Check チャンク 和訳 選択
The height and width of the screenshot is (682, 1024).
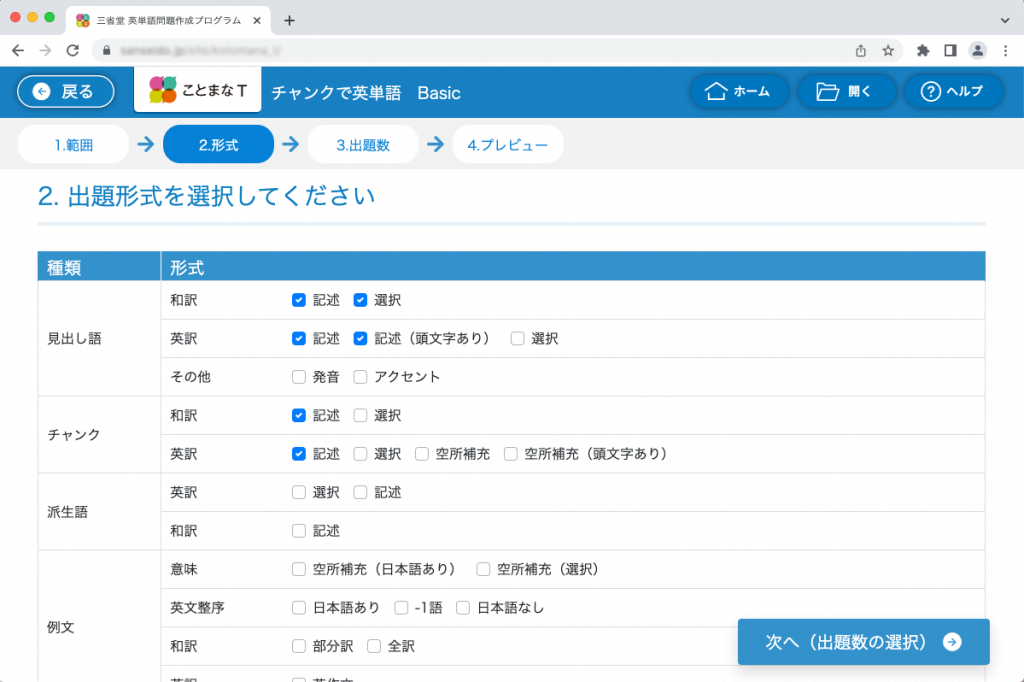click(x=360, y=415)
